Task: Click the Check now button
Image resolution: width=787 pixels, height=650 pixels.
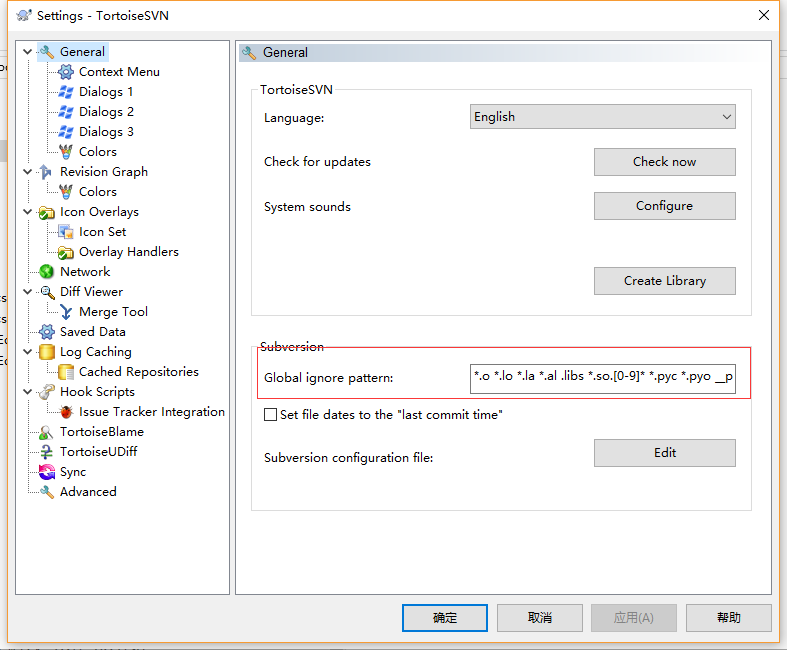Action: [x=665, y=162]
